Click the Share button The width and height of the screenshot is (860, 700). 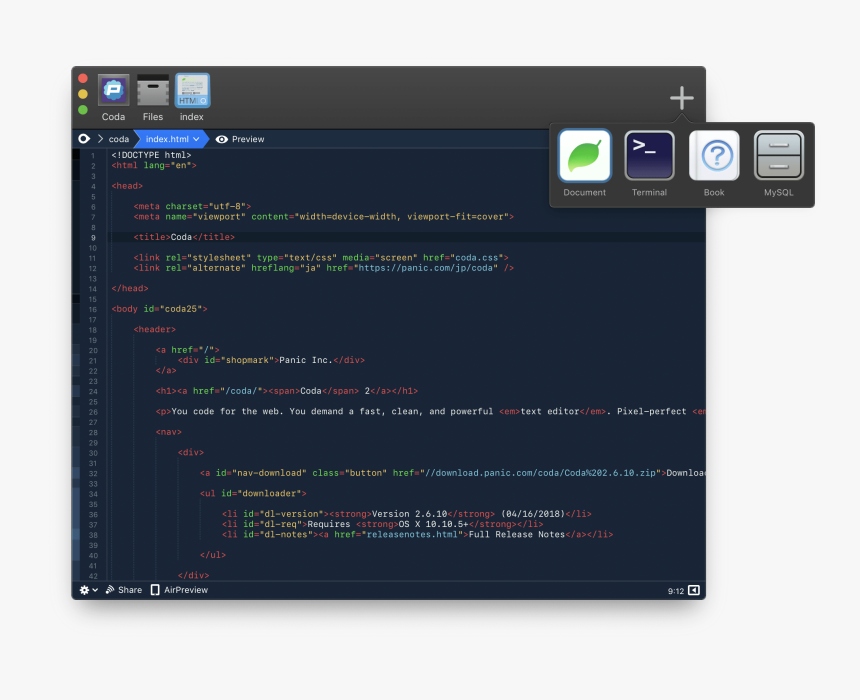[x=124, y=590]
